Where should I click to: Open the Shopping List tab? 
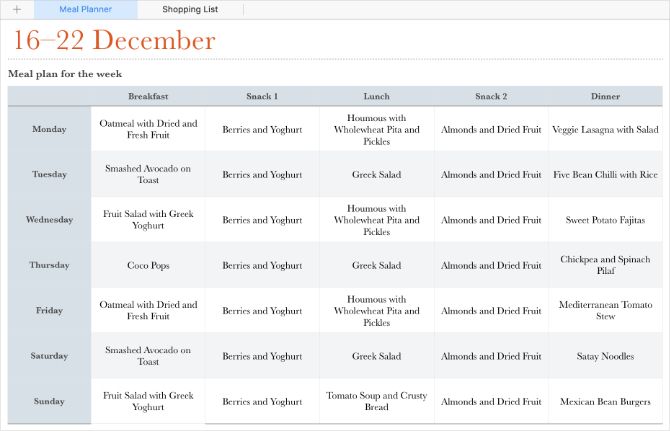189,9
